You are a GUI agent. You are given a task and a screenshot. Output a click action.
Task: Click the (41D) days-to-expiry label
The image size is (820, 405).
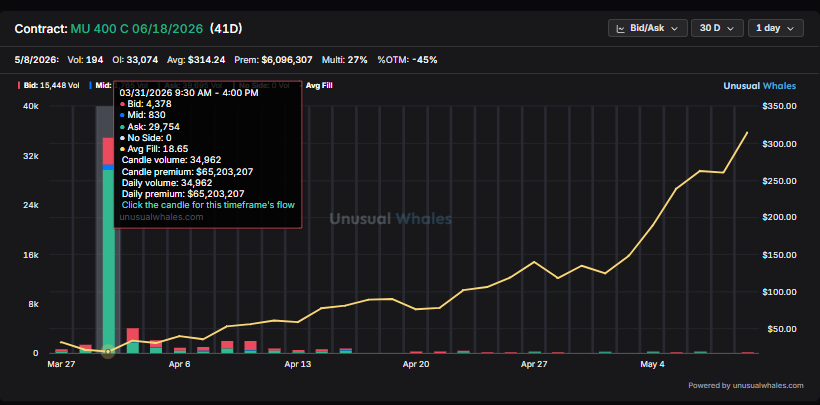tap(226, 29)
